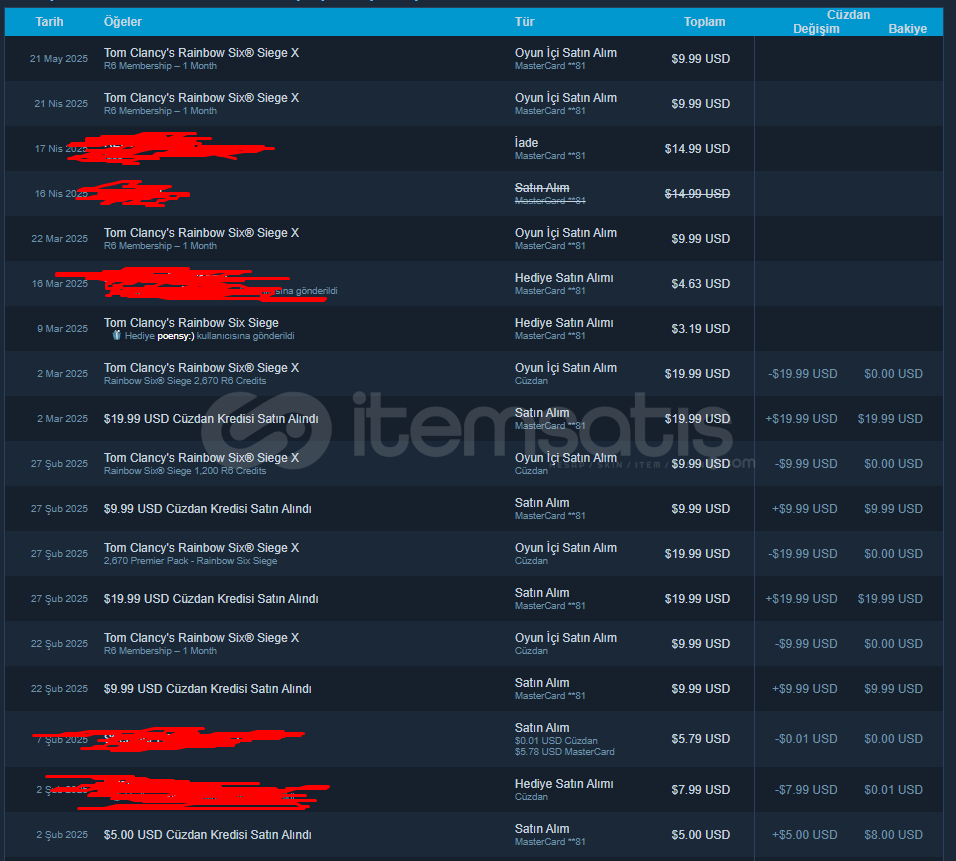Open '$9.99 USD Cüzdan Kredisi' row dated 27 Şub
The height and width of the screenshot is (861, 956).
[474, 509]
